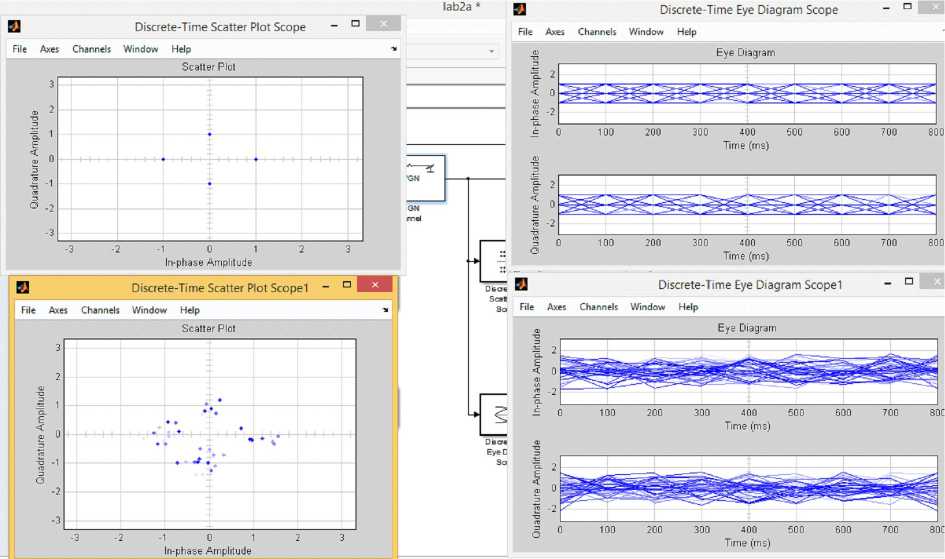Close the Discrete-Time Scatter Plot Scope1 window

pos(375,286)
